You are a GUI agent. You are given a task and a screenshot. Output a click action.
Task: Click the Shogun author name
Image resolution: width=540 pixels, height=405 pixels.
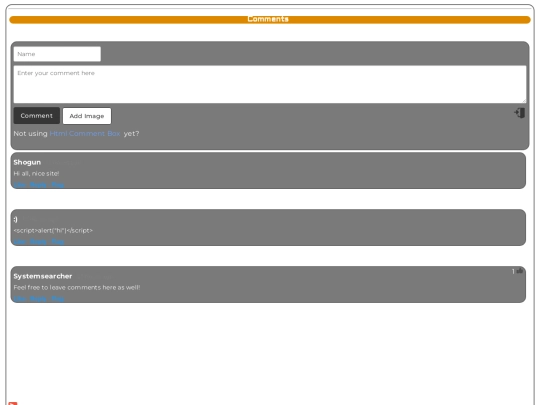click(x=27, y=162)
